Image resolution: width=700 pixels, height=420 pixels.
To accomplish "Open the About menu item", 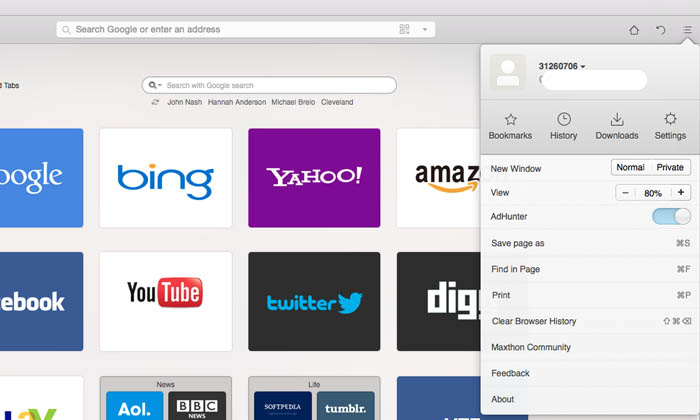I will [590, 399].
